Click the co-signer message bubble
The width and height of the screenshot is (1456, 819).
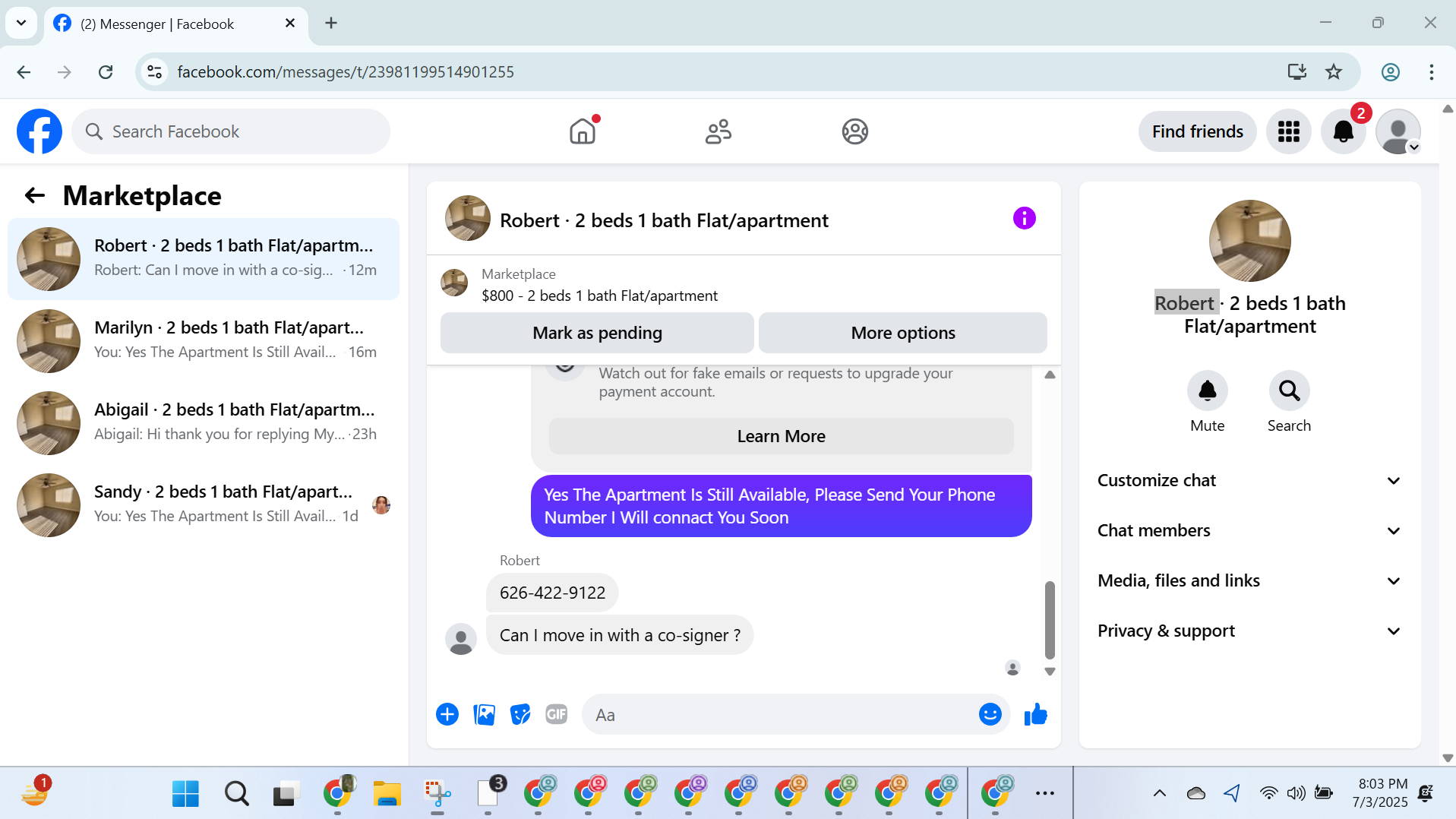[x=620, y=635]
